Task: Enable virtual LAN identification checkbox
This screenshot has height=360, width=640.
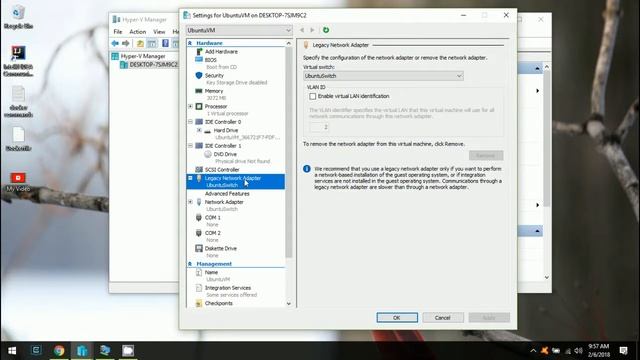Action: (x=313, y=96)
